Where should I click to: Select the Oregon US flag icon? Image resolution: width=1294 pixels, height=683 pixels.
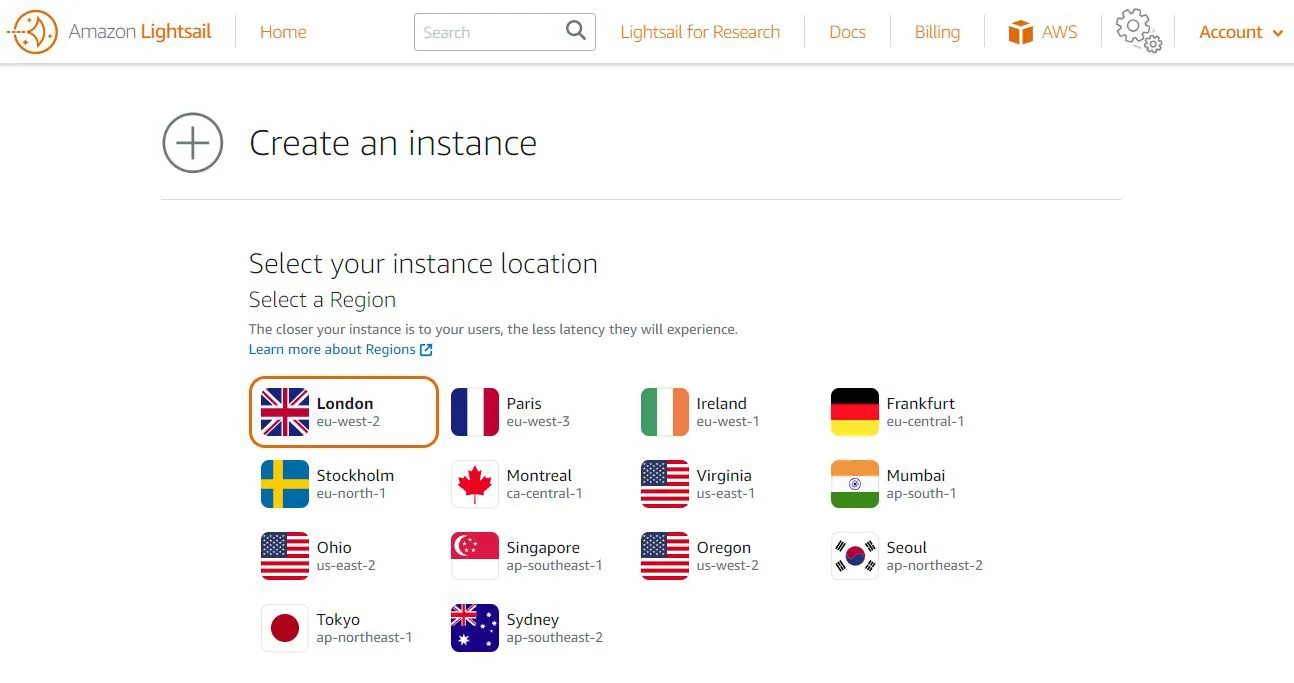pyautogui.click(x=665, y=556)
